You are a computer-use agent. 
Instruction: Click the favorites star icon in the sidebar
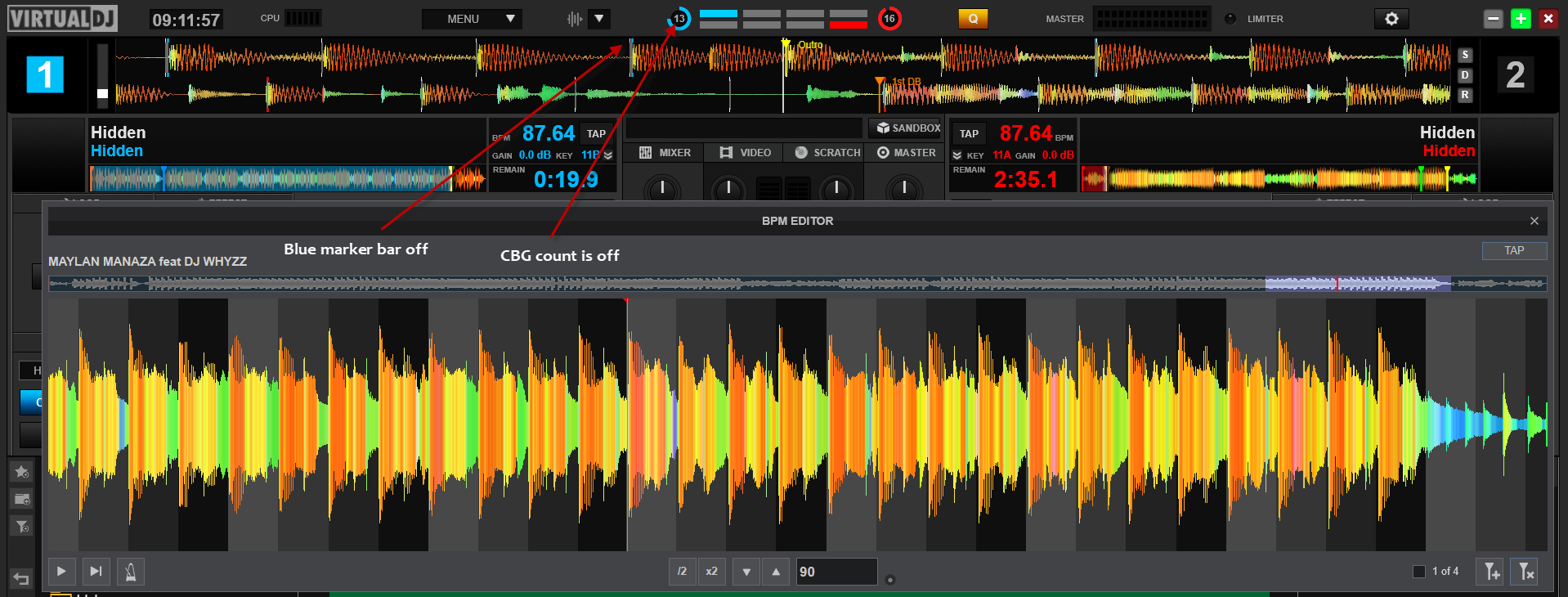21,472
